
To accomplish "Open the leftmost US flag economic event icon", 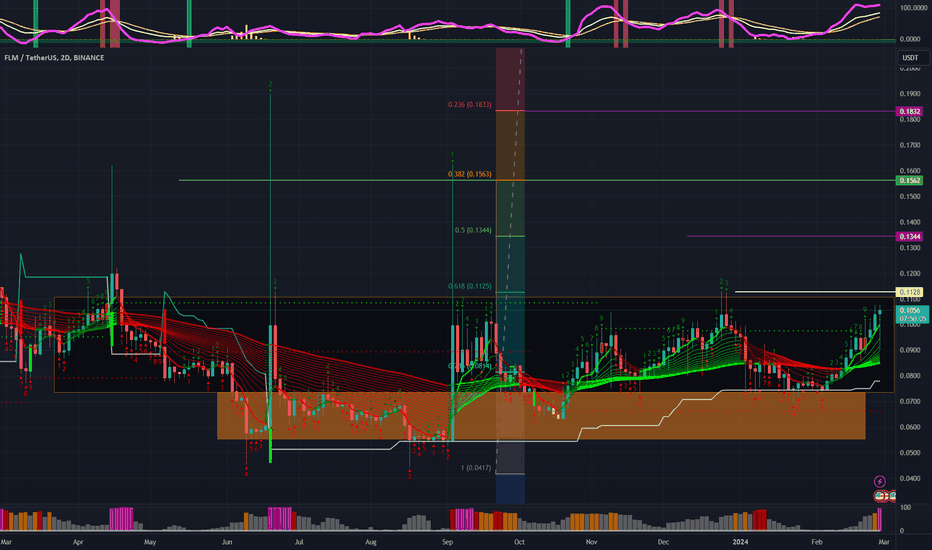I will (x=880, y=495).
